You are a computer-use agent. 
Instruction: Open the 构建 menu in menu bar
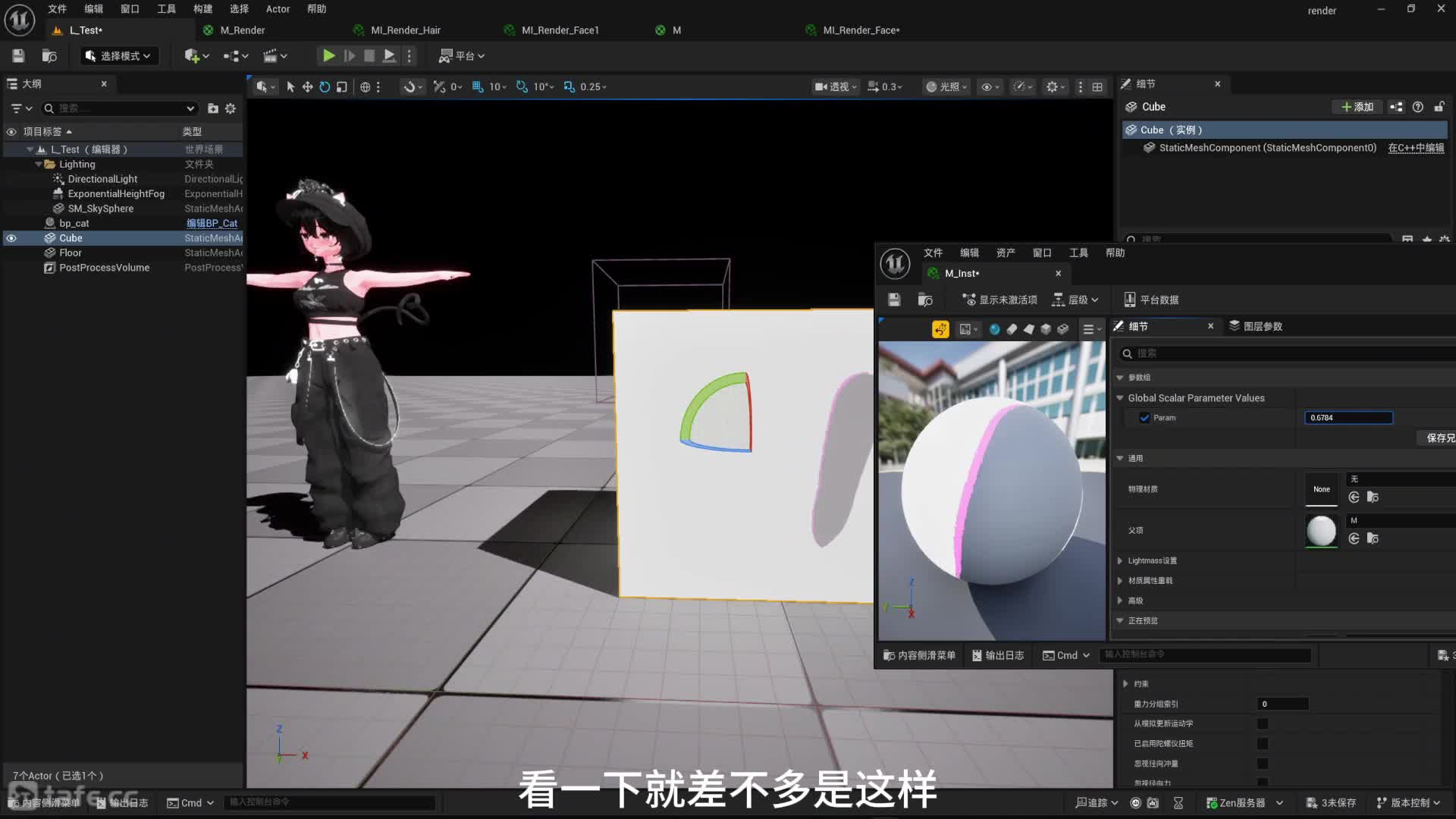pyautogui.click(x=202, y=9)
